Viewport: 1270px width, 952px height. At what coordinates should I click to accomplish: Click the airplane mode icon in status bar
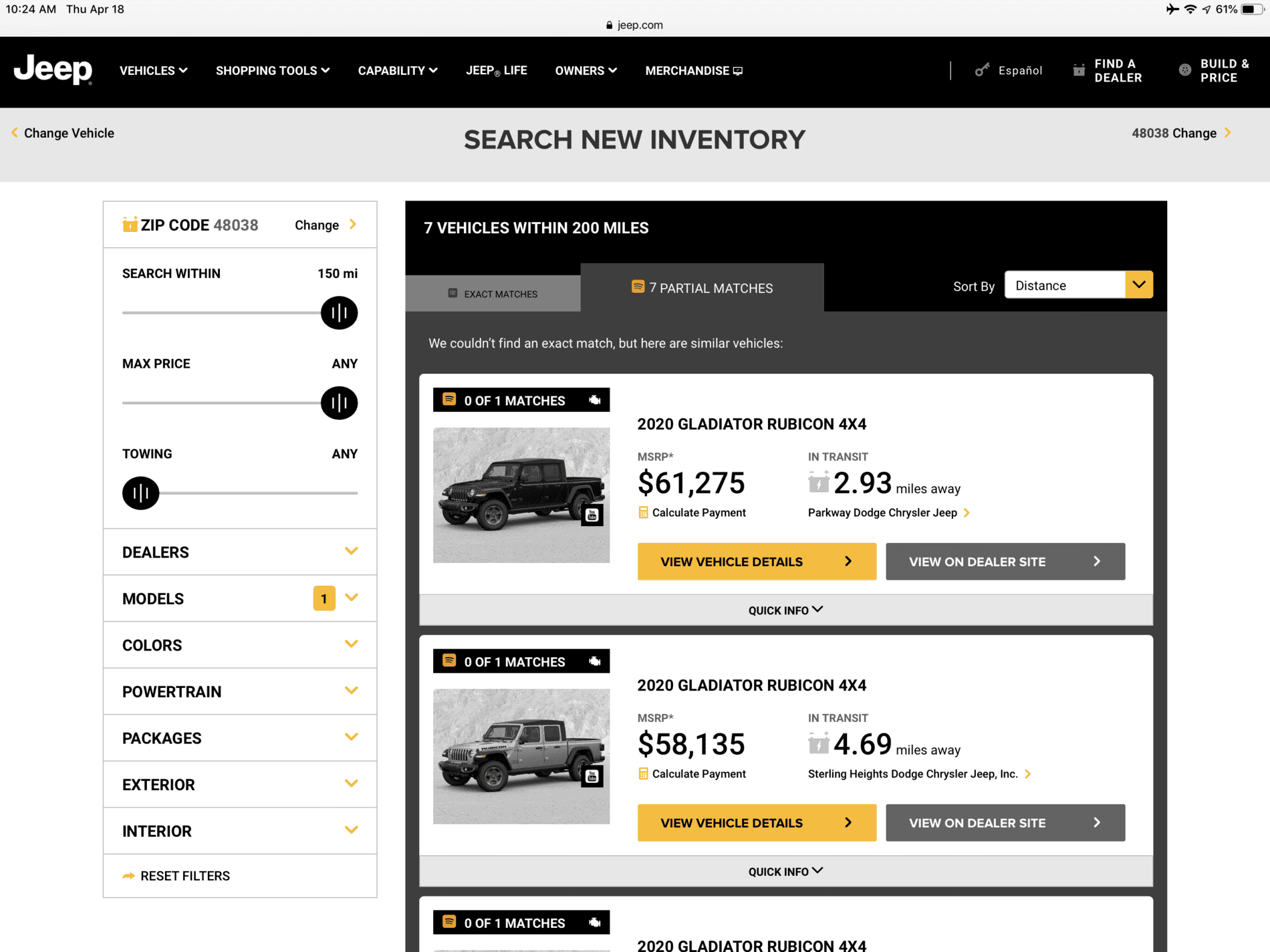(1172, 9)
